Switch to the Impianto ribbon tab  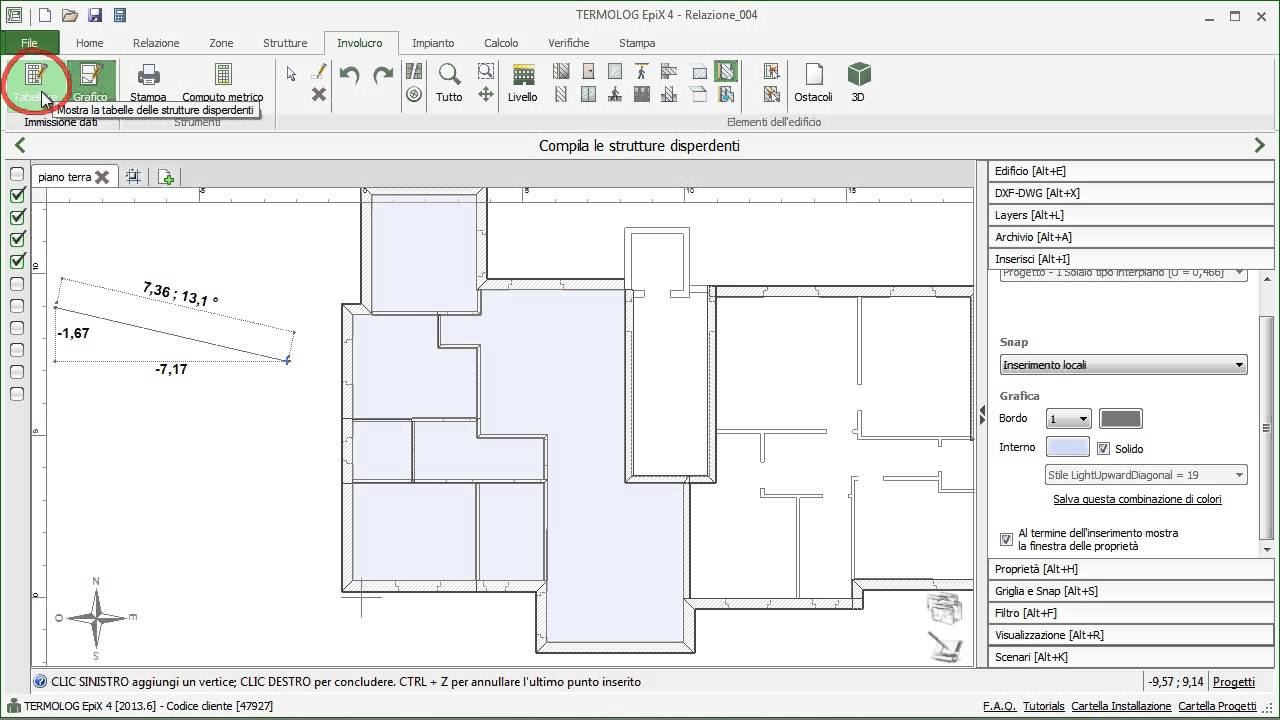433,43
